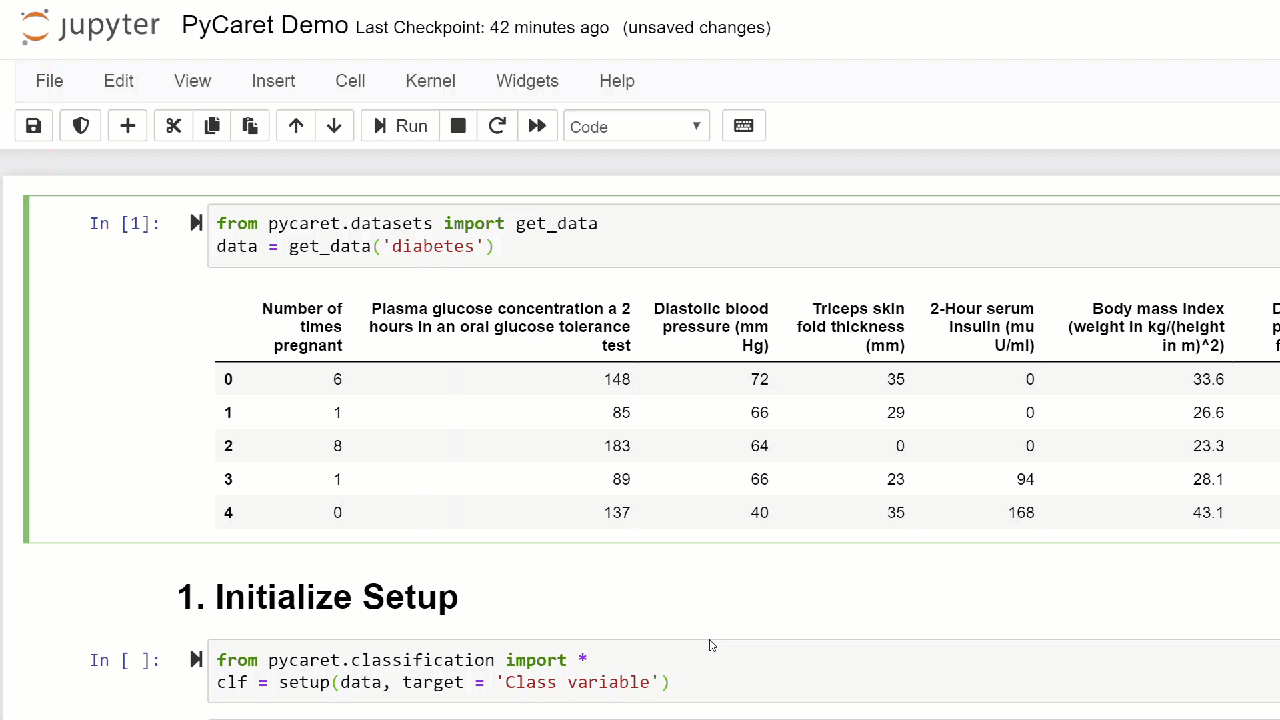This screenshot has width=1280, height=720.
Task: Interrupt the kernel with stop icon
Action: [x=458, y=126]
